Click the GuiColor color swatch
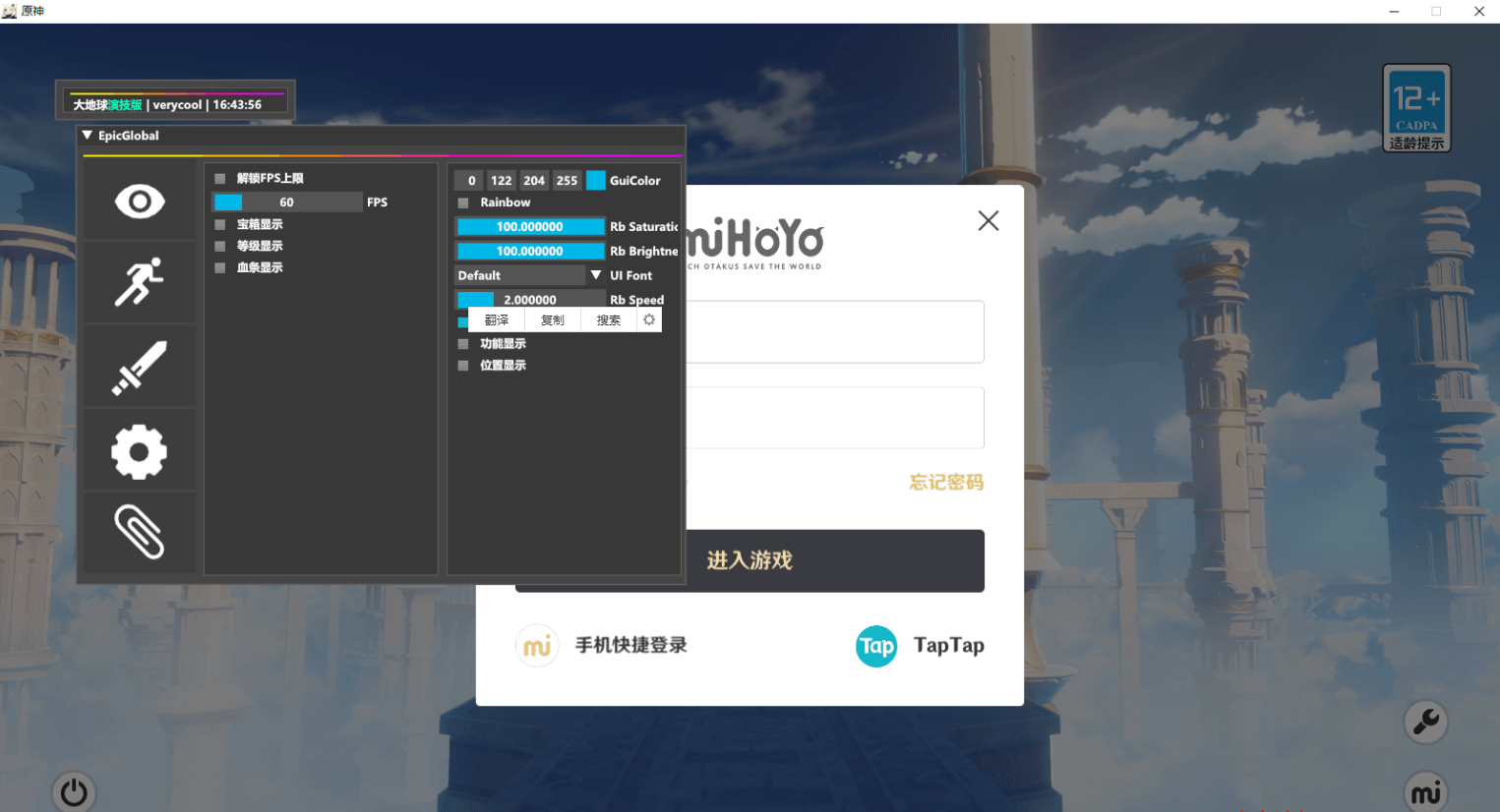The height and width of the screenshot is (812, 1500). (596, 180)
